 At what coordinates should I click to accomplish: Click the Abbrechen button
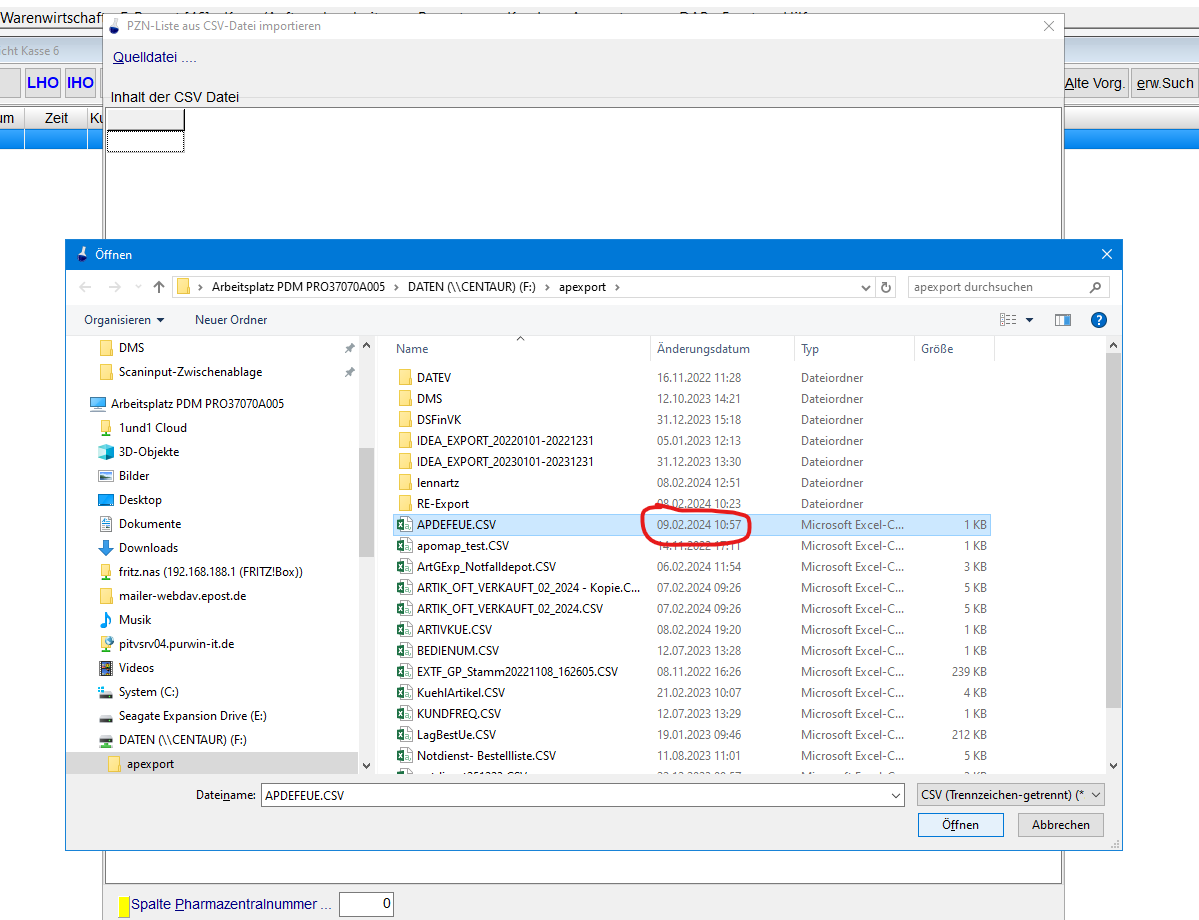point(1060,825)
